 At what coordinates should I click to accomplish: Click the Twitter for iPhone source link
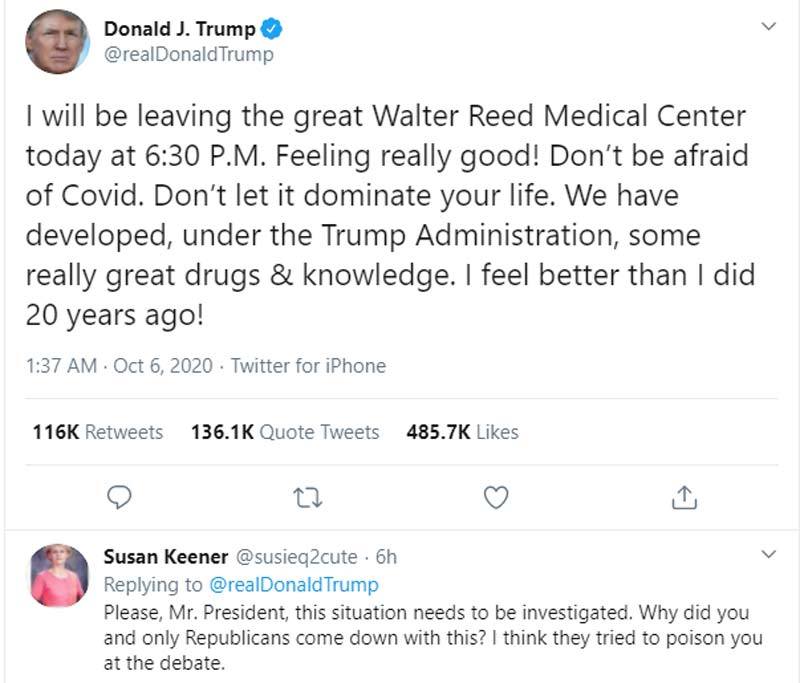pyautogui.click(x=308, y=366)
